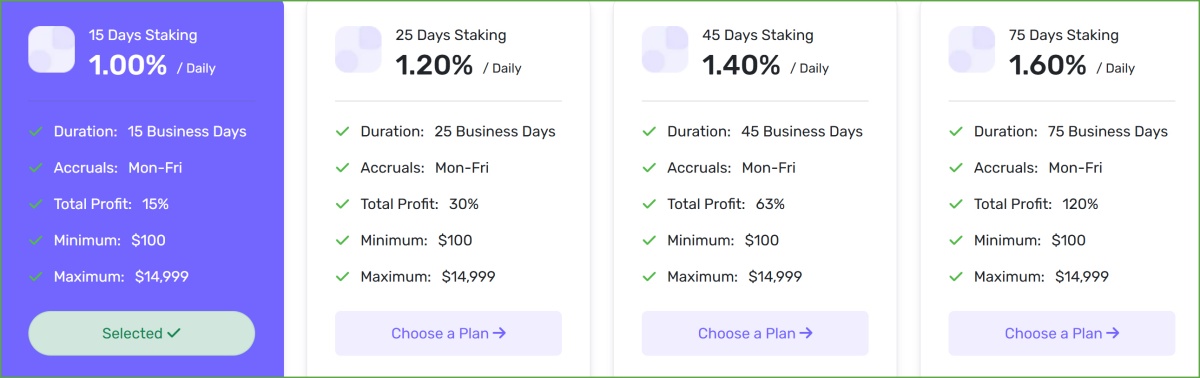The image size is (1200, 378).
Task: Click checkmark next to Total Profit 120%
Action: 957,204
